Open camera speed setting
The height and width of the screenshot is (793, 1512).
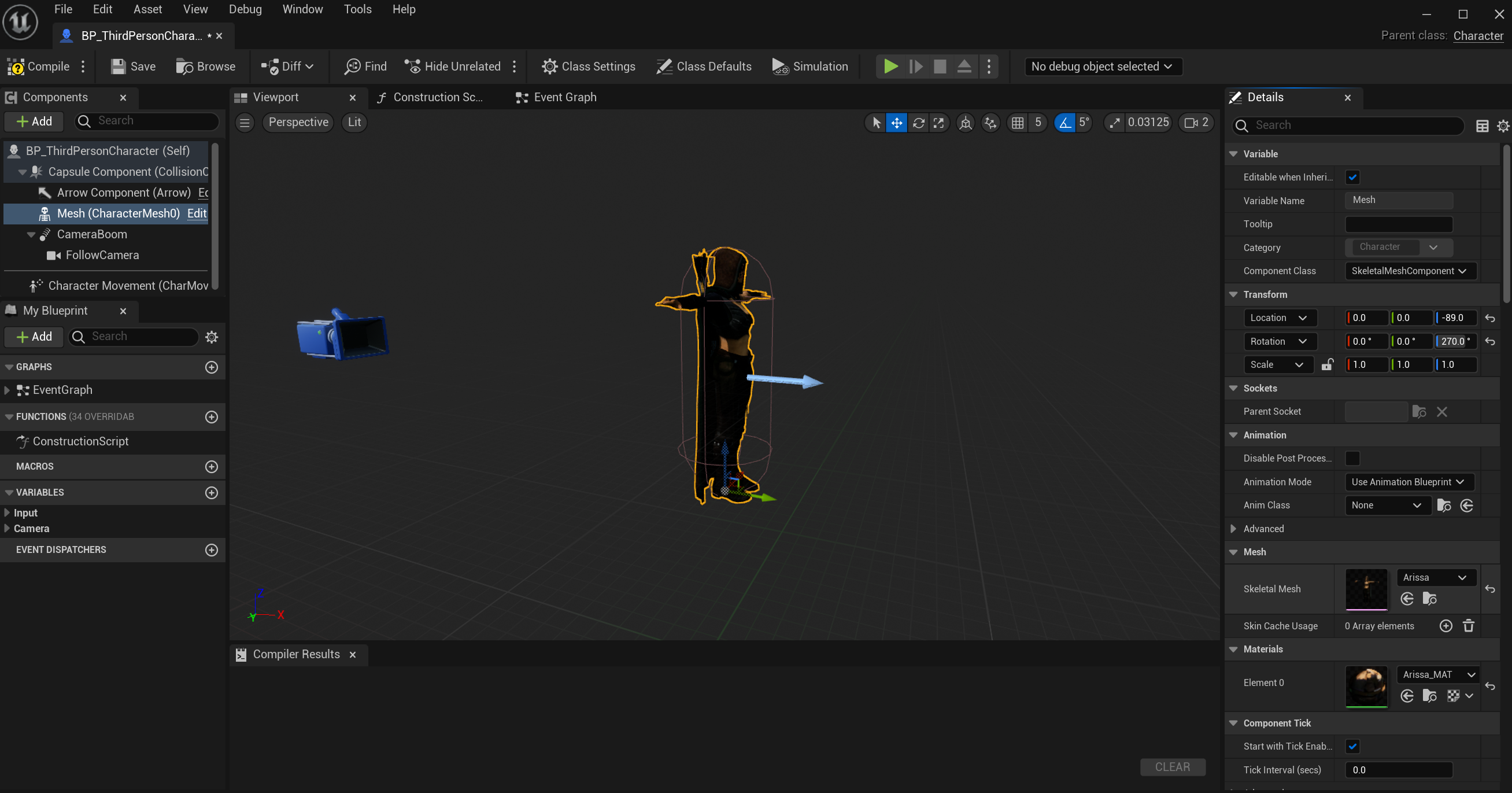tap(1196, 123)
